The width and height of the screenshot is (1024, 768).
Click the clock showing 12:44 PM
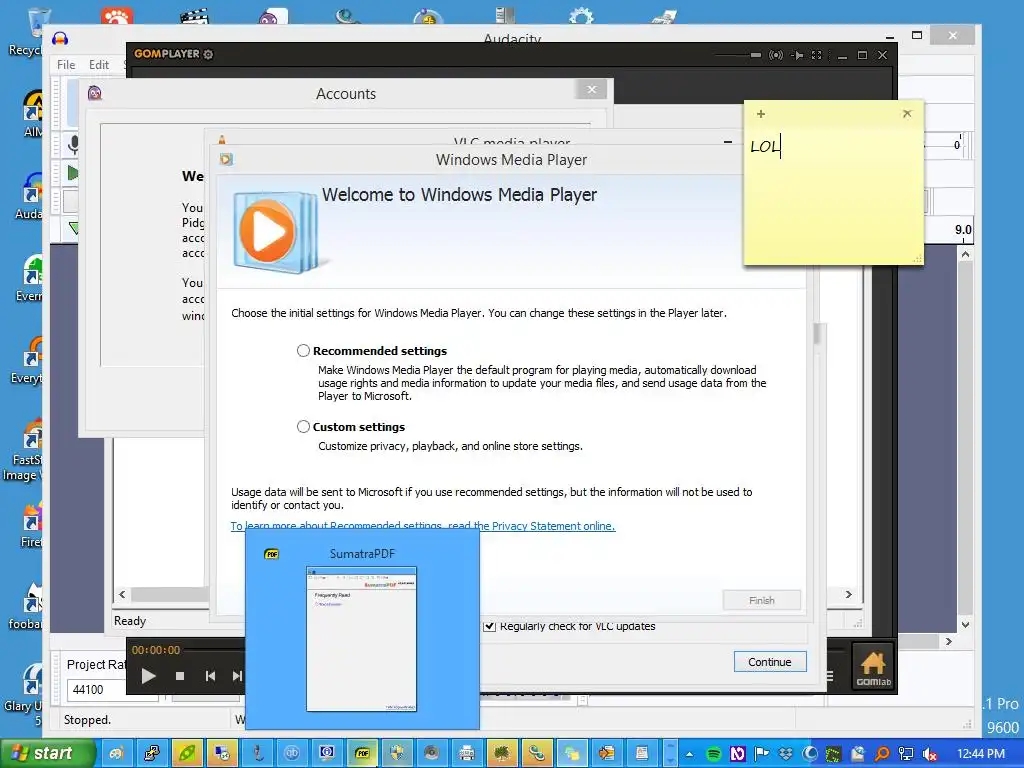coord(981,754)
